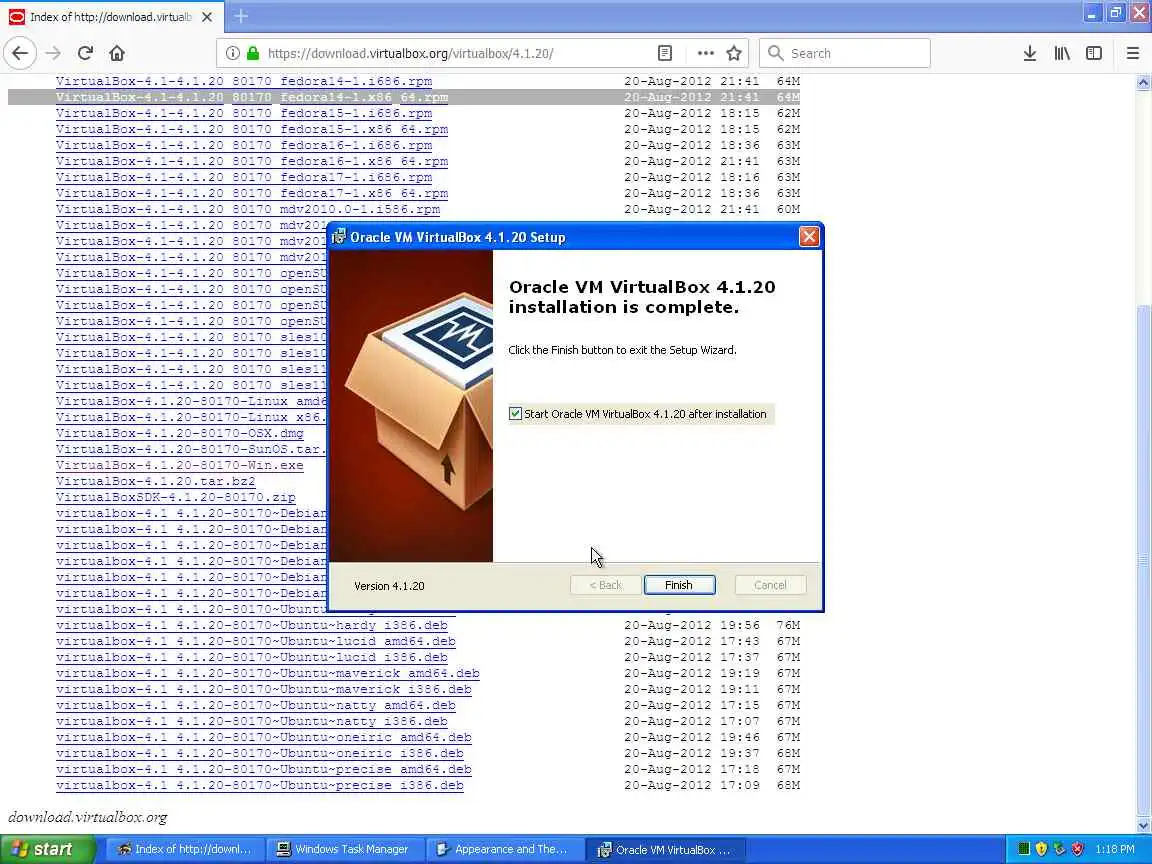Open the Windows start menu
Viewport: 1152px width, 864px height.
point(47,849)
